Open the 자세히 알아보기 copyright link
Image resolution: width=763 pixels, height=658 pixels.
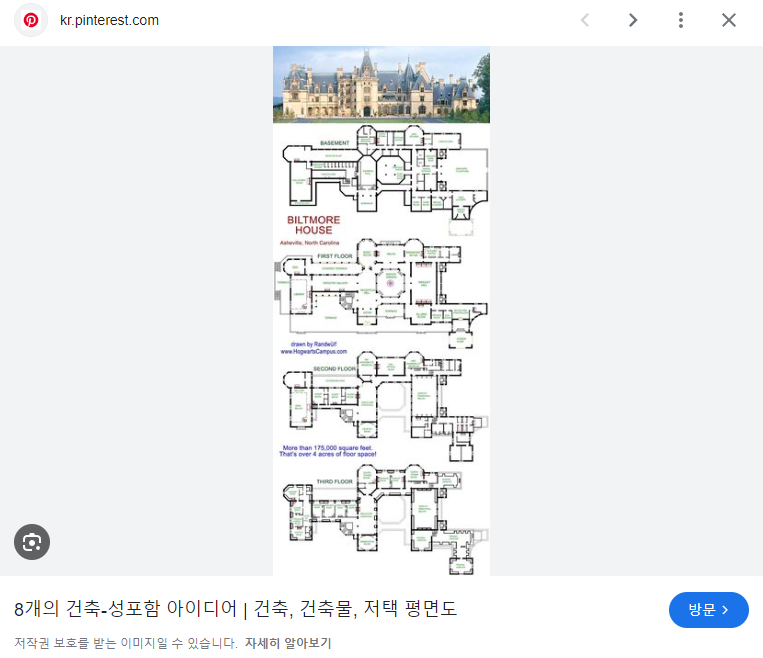(288, 643)
